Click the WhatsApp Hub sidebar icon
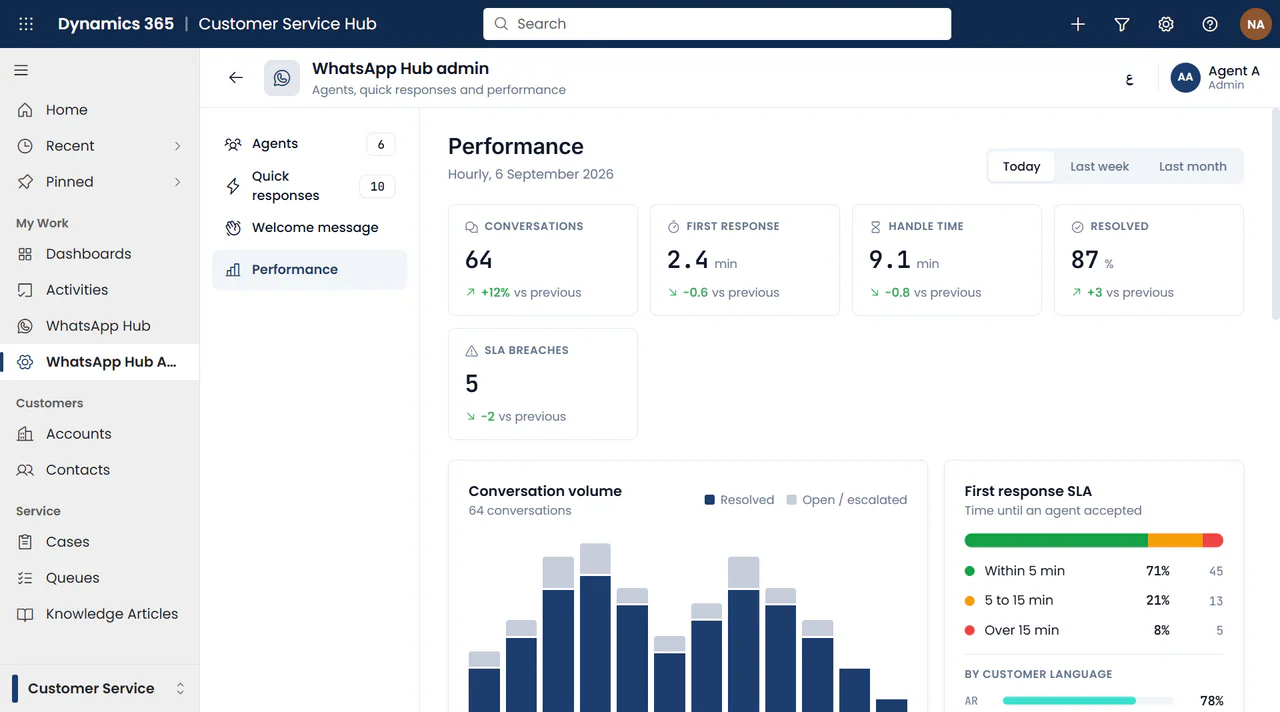The width and height of the screenshot is (1280, 712). (x=26, y=326)
